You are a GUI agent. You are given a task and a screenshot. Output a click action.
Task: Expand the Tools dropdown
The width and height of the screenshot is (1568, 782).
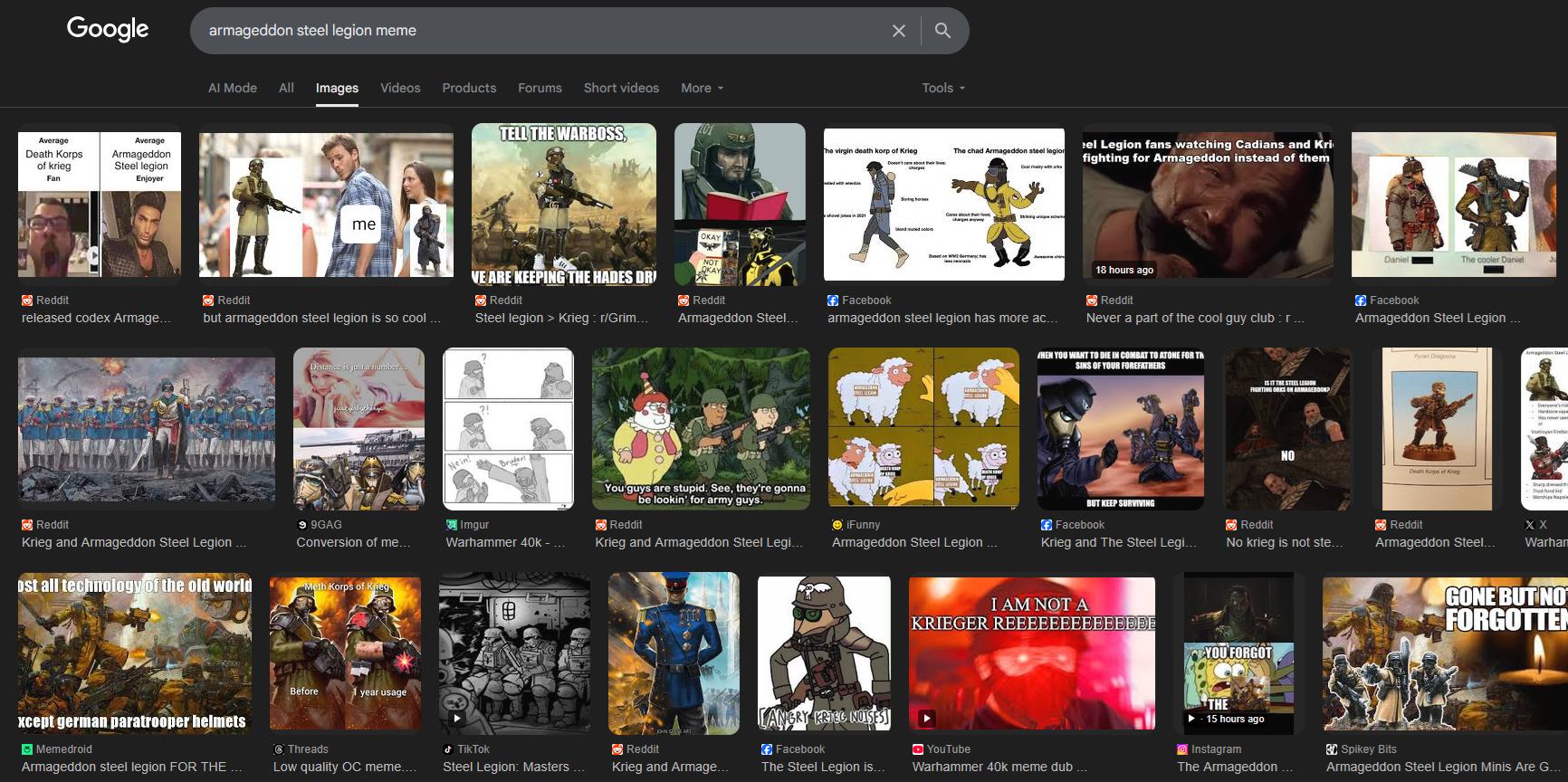[943, 88]
